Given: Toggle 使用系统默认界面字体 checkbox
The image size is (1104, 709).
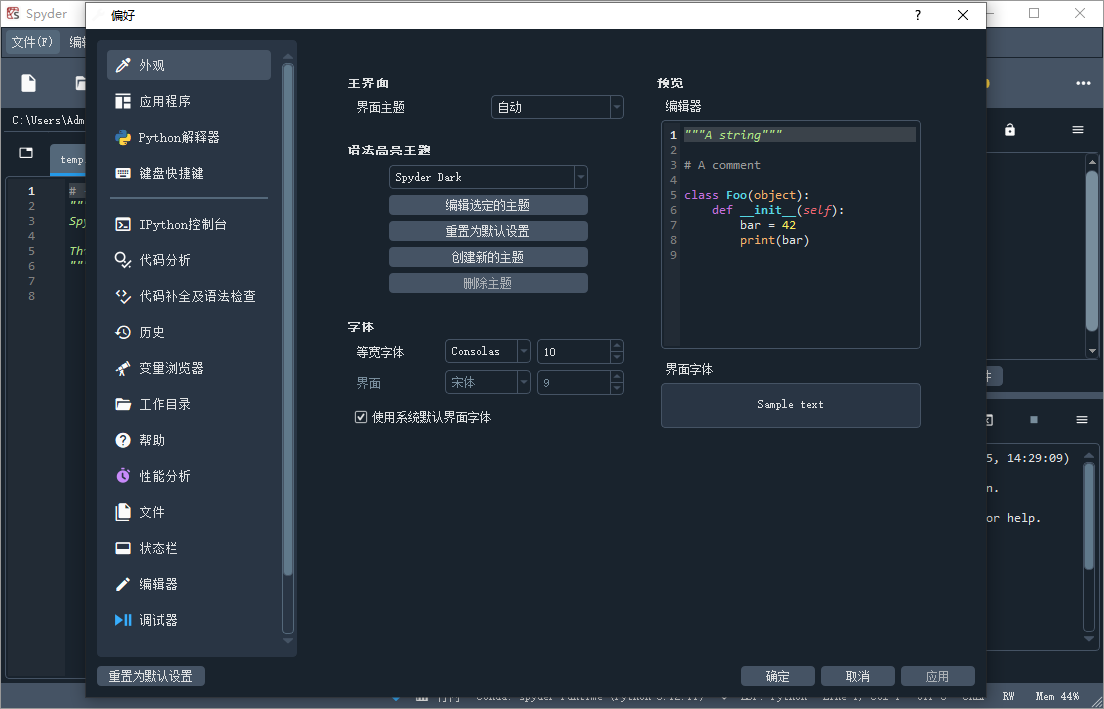Looking at the screenshot, I should coord(361,418).
